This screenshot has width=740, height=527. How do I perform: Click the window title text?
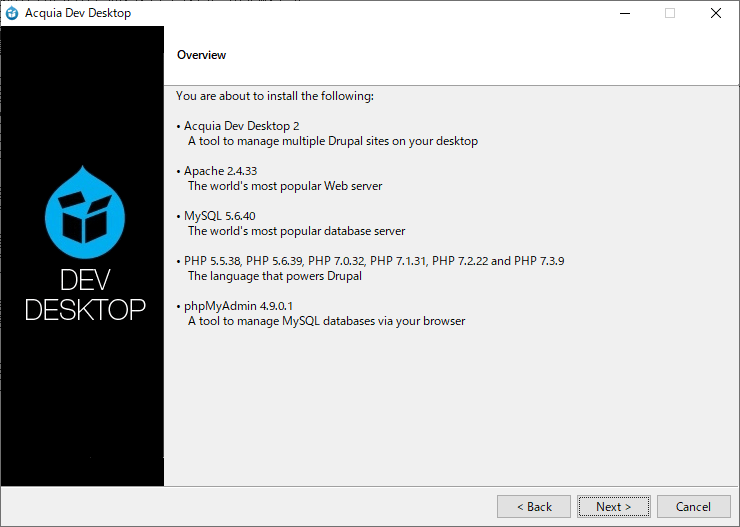(78, 13)
